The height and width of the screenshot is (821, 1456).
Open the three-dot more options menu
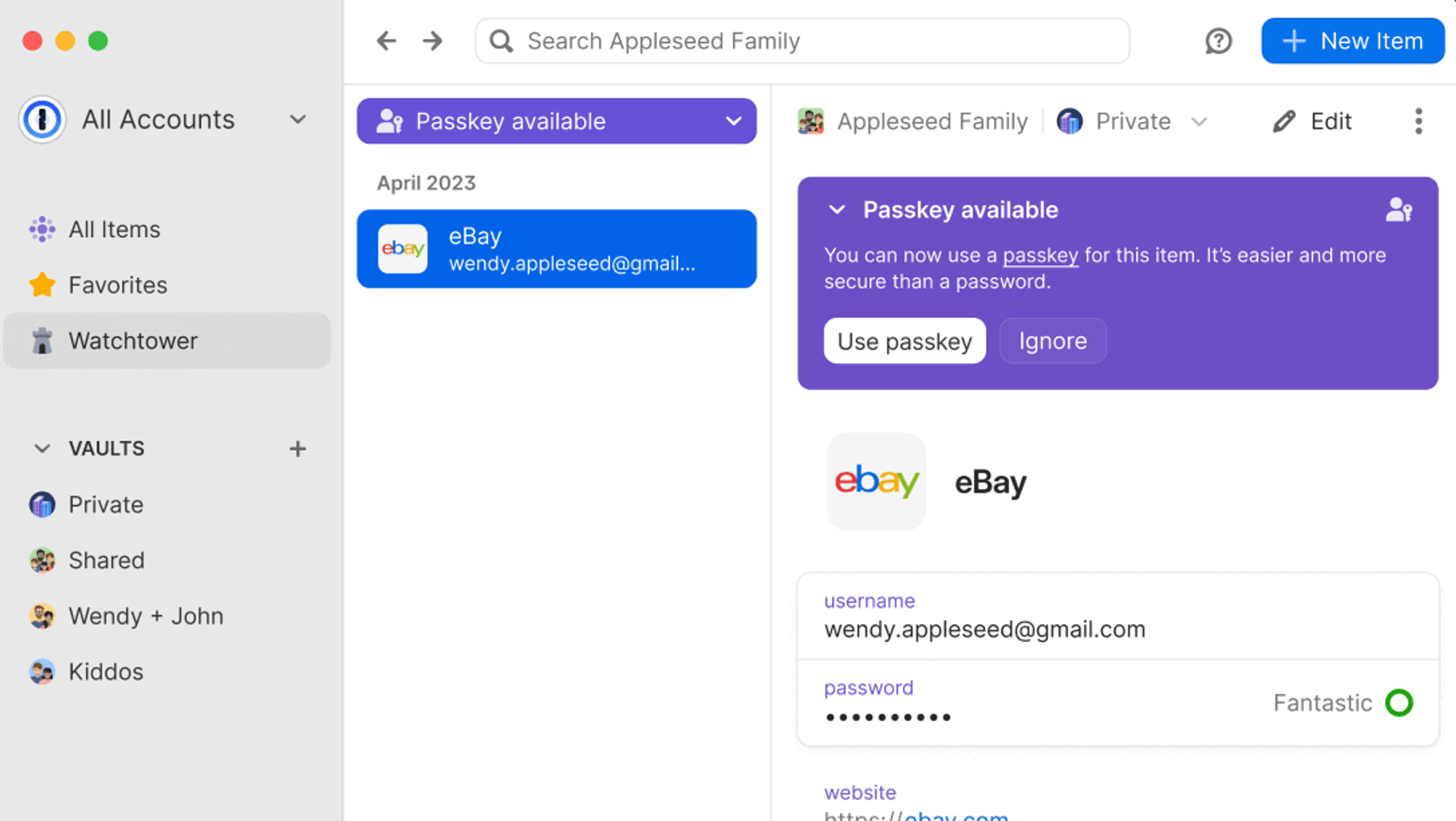(x=1418, y=121)
